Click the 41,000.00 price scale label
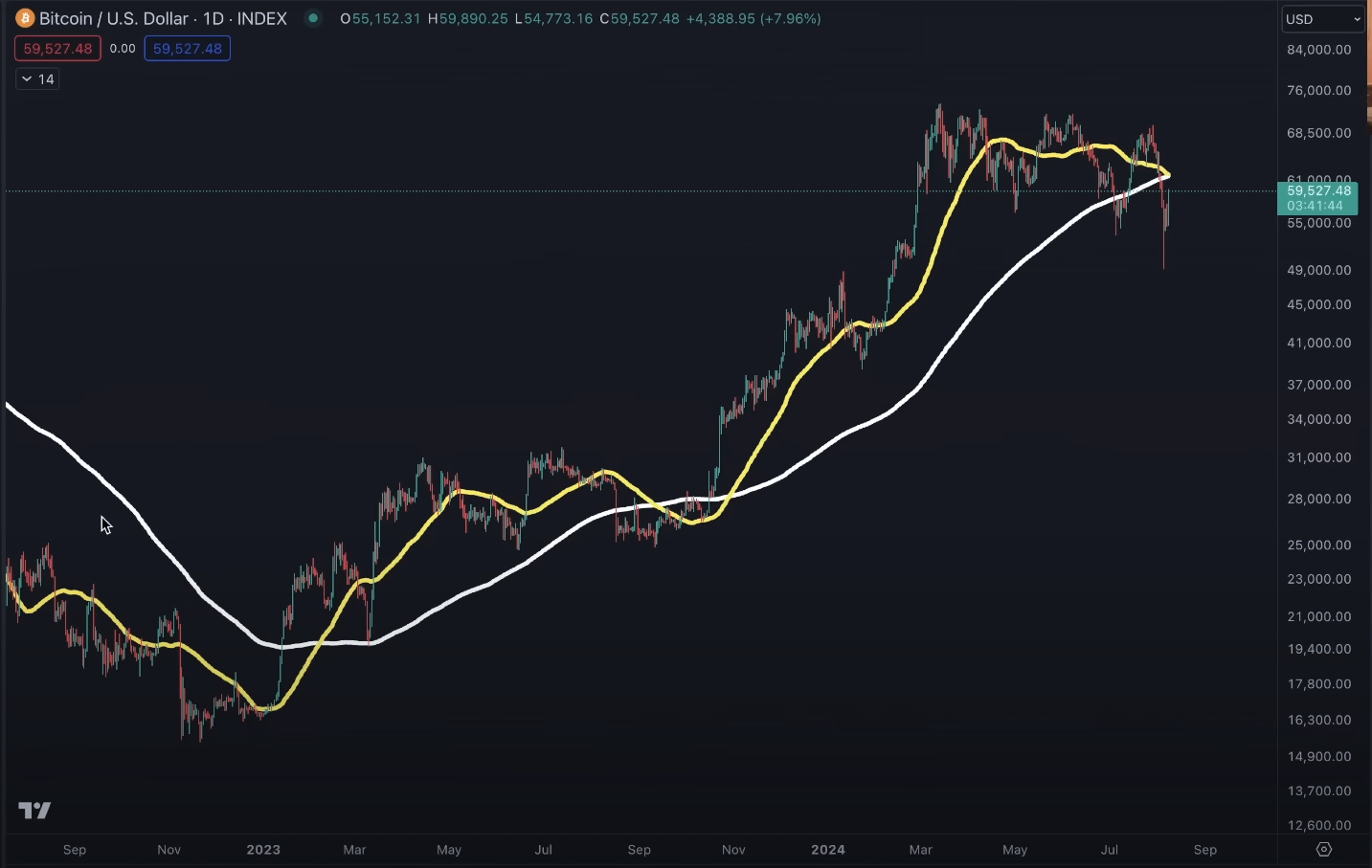Screen dimensions: 1372x868 click(x=1319, y=344)
